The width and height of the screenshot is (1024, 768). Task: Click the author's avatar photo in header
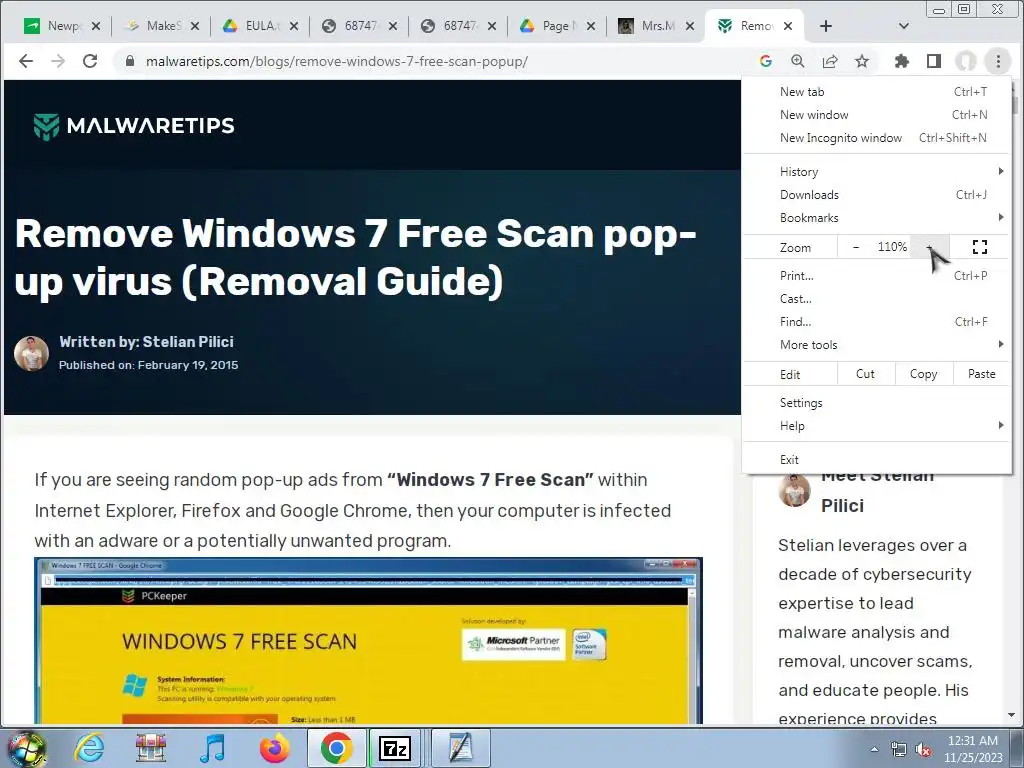pyautogui.click(x=31, y=354)
